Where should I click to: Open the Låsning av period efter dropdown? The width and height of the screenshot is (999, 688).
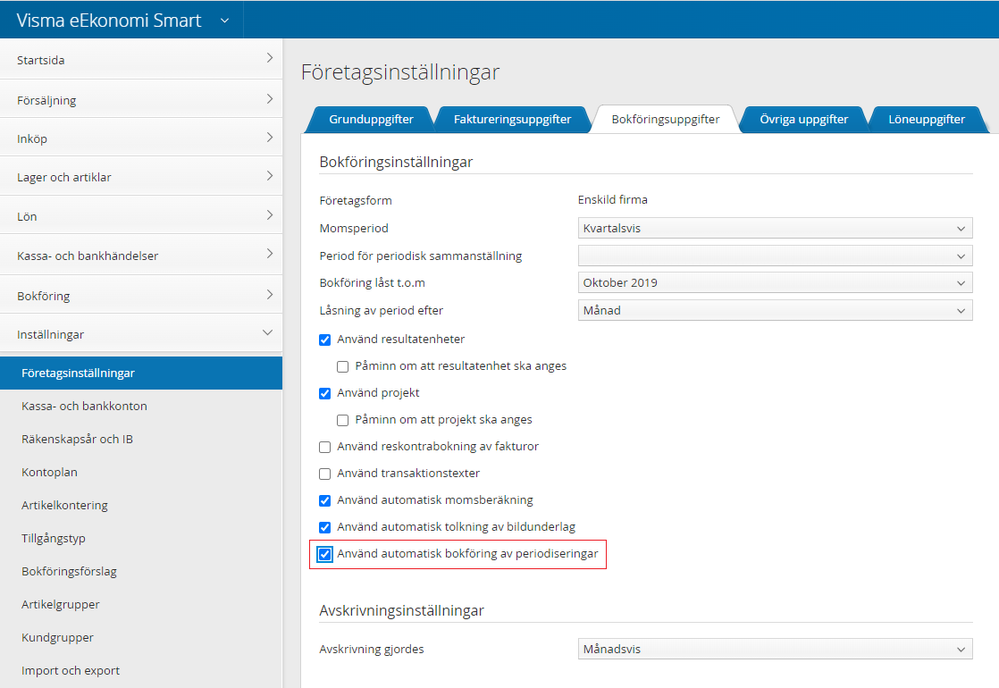(x=775, y=310)
